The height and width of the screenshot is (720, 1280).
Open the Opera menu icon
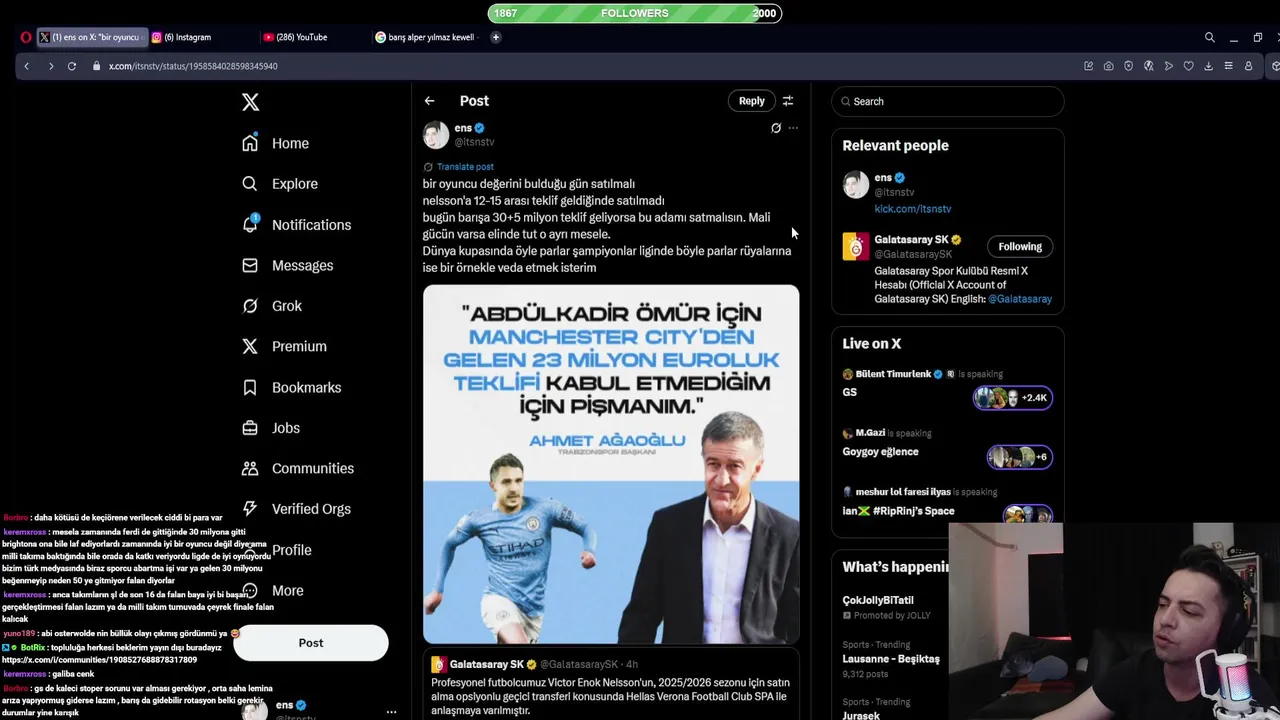tap(26, 37)
